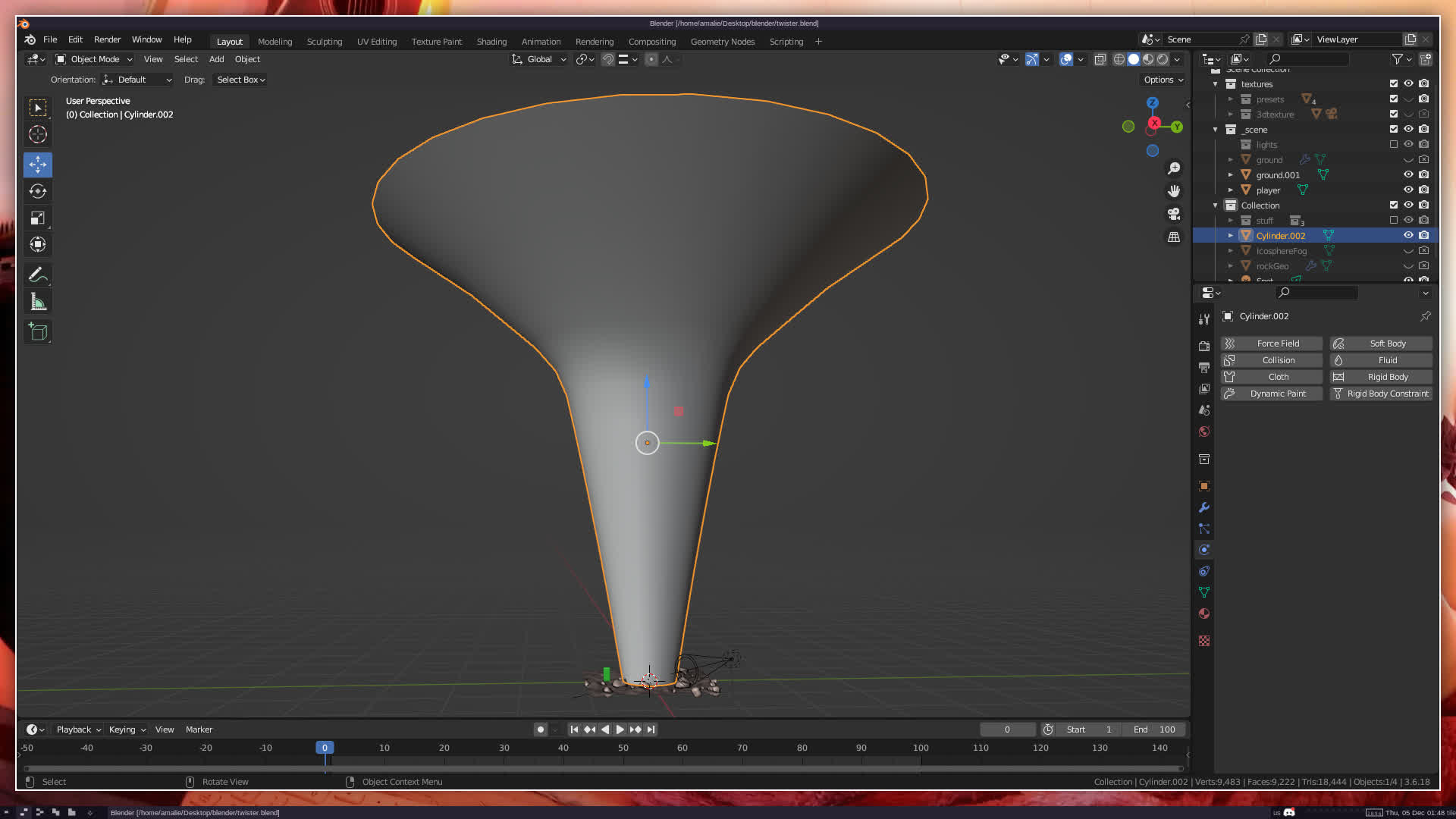The width and height of the screenshot is (1456, 819).
Task: Uncheck the textures collection checkbox
Action: tap(1394, 83)
